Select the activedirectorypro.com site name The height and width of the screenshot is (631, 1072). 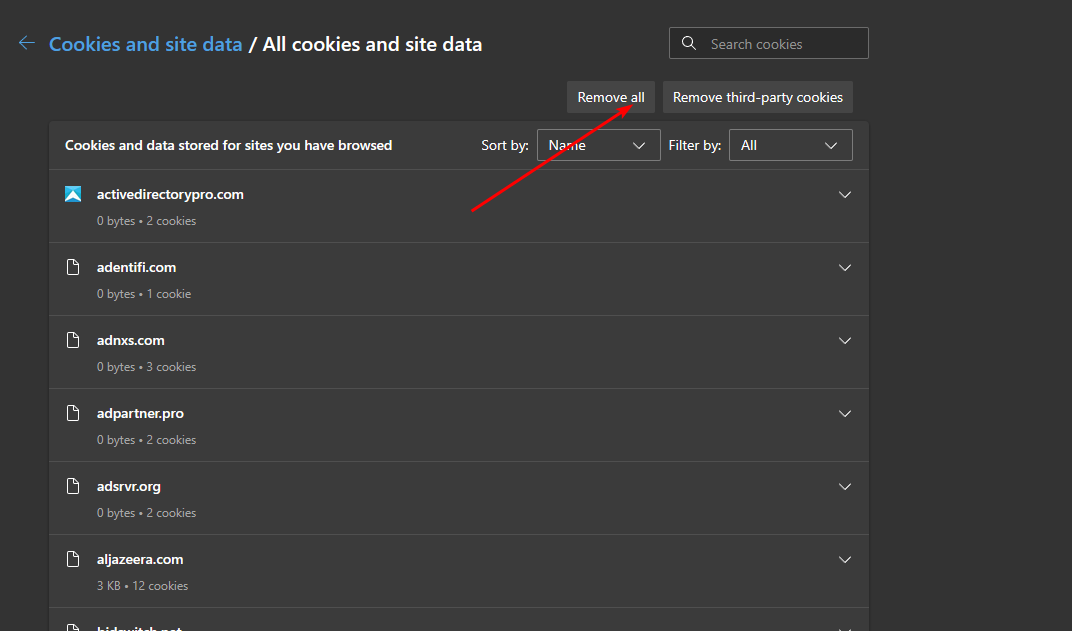[170, 194]
